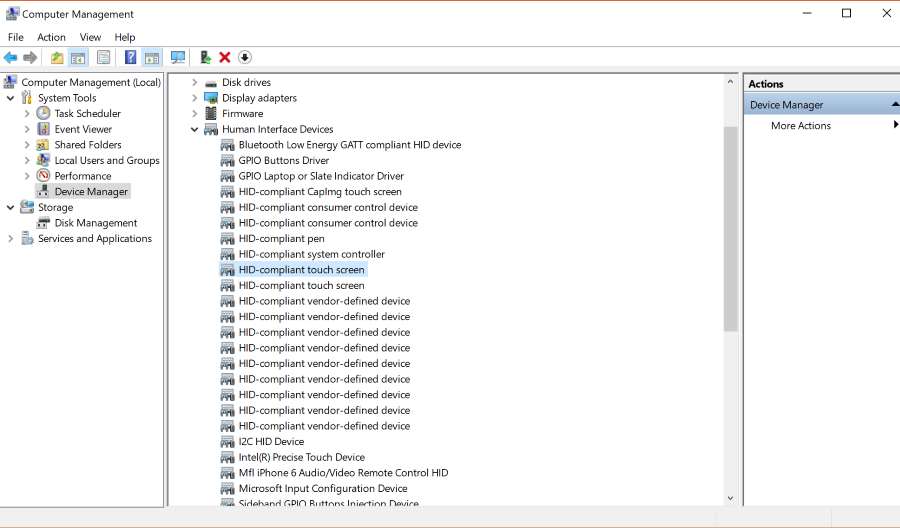
Task: Select GPIO Laptop or Slate Indicator Driver
Action: click(x=321, y=176)
